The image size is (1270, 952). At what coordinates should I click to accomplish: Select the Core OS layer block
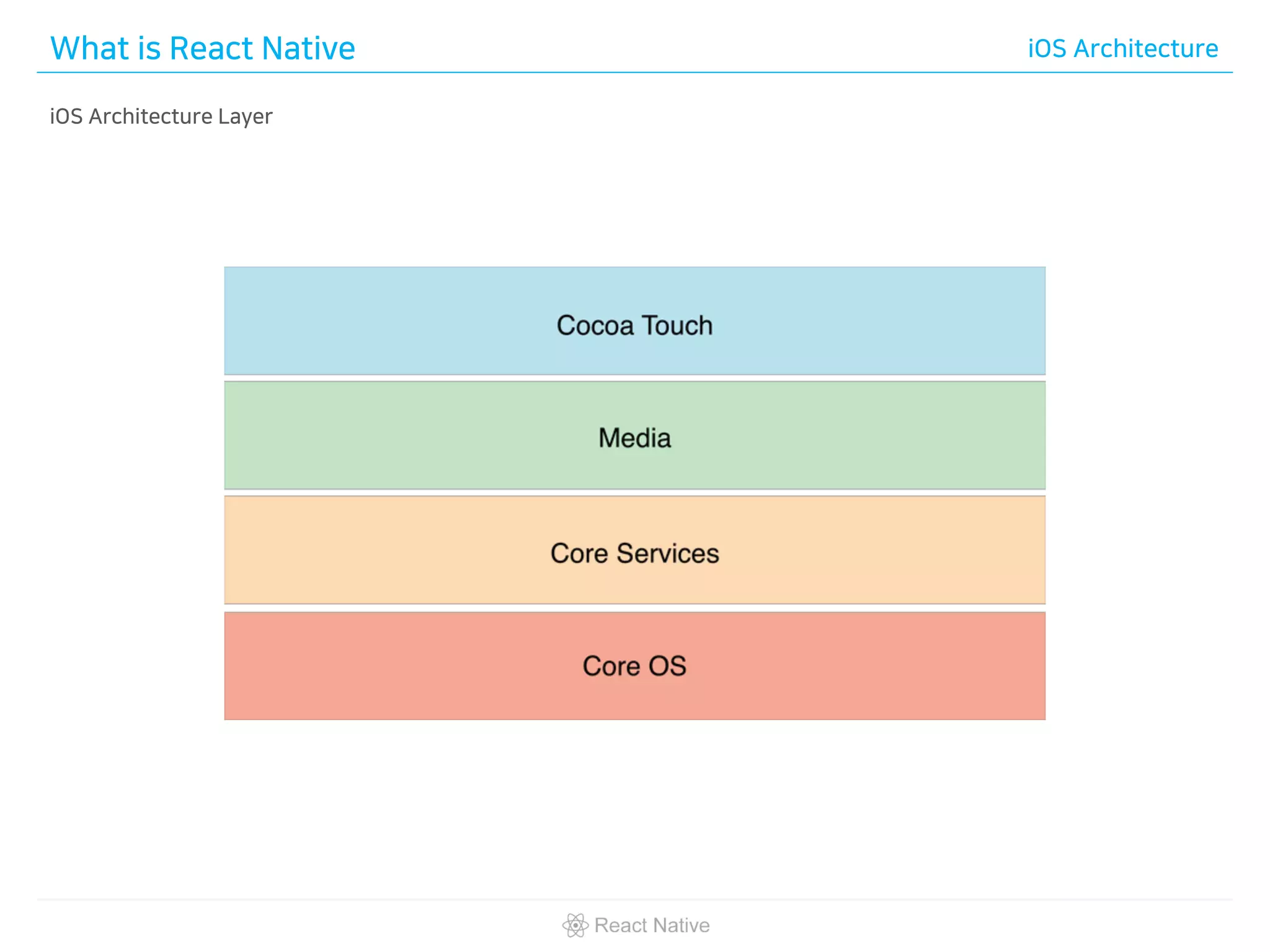pos(634,666)
